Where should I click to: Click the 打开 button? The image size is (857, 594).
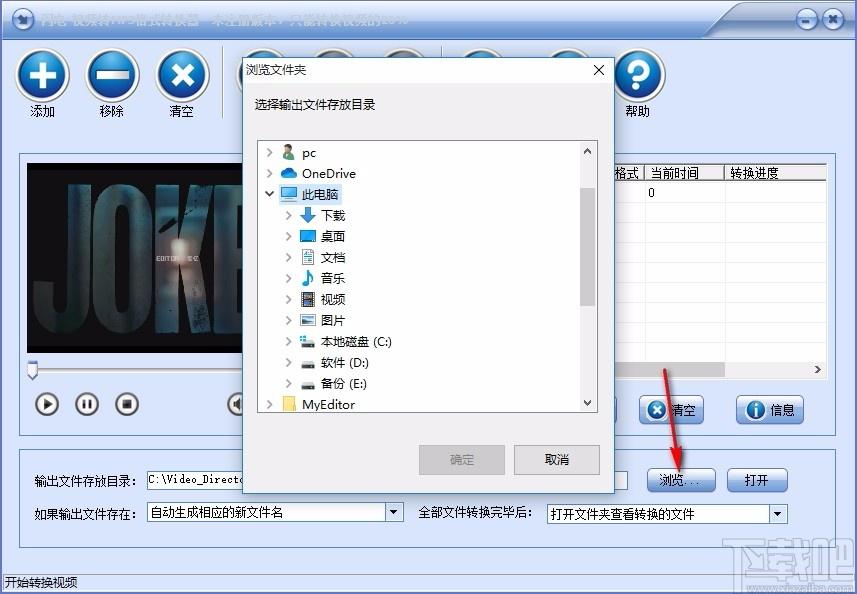point(757,480)
